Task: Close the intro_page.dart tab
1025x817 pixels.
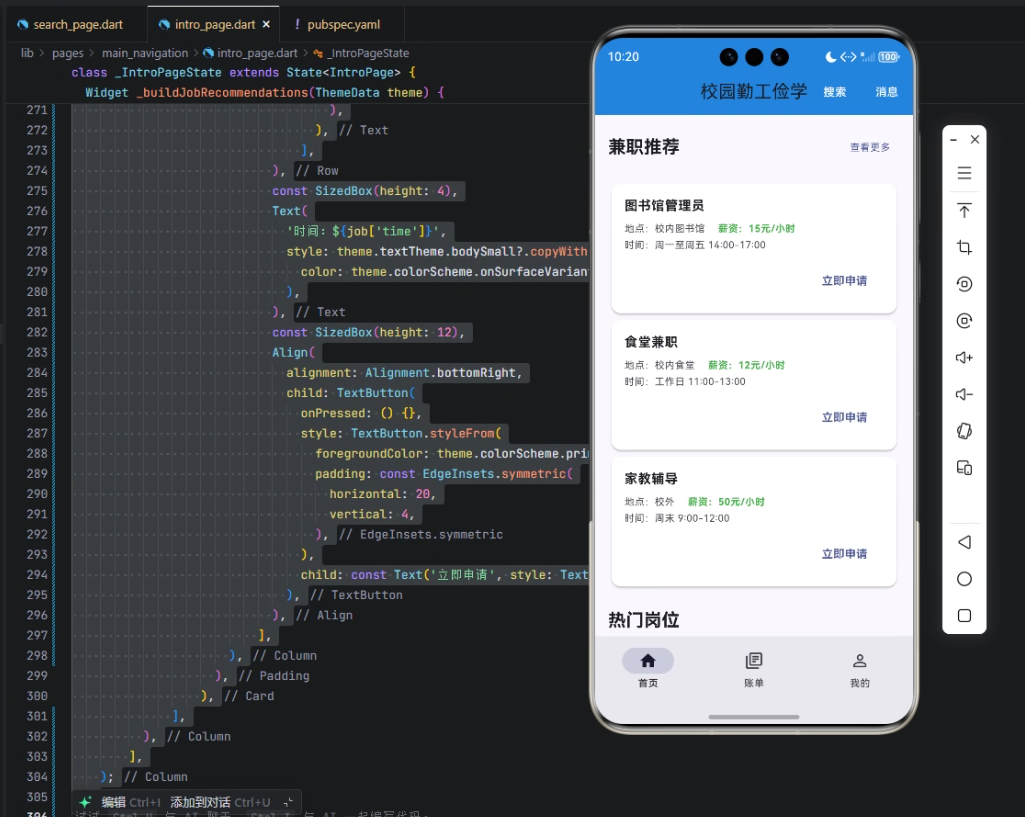Action: point(266,24)
